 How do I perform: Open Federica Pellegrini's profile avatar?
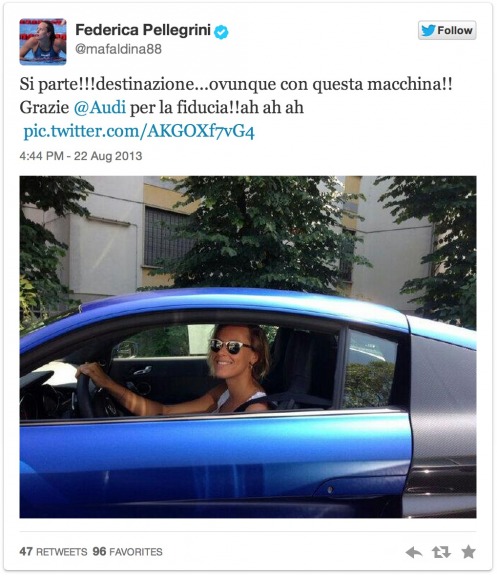[x=43, y=42]
